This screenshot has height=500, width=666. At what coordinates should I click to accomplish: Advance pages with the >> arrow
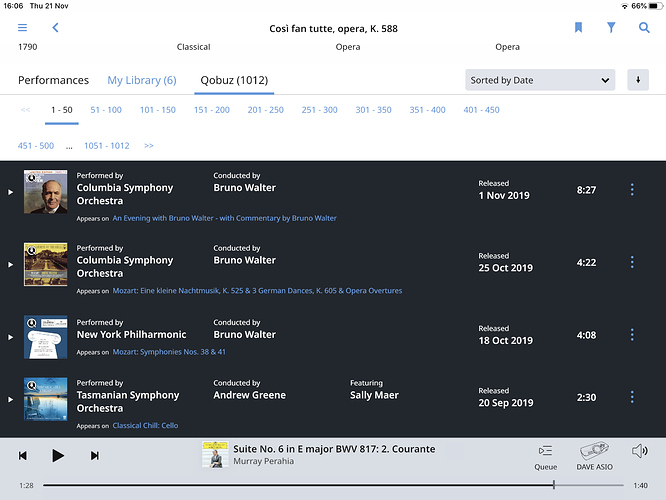tap(149, 146)
